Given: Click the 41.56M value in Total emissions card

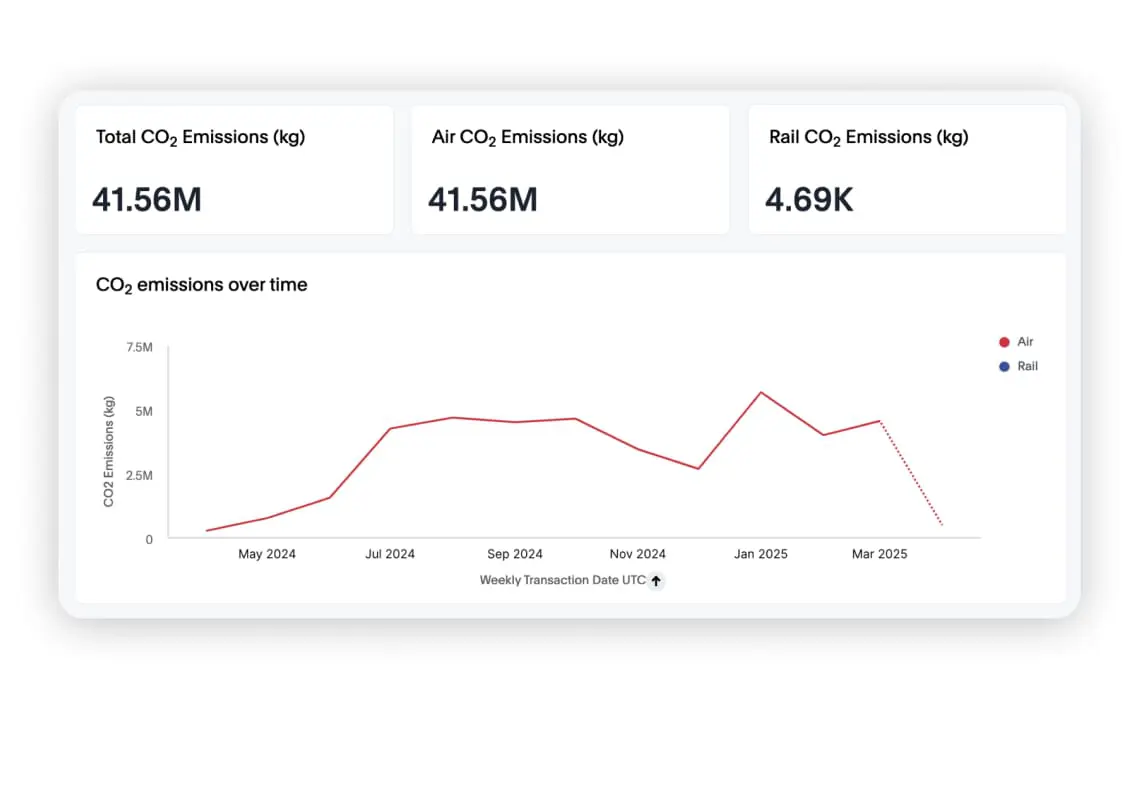Looking at the screenshot, I should tap(147, 200).
